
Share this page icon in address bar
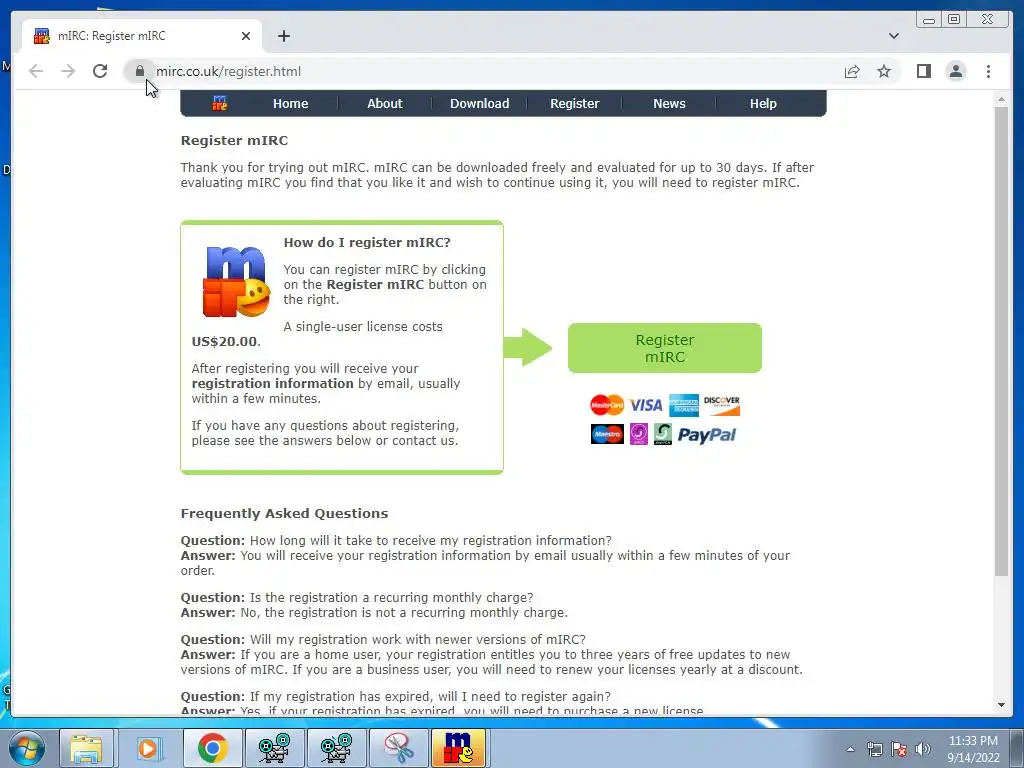tap(852, 71)
